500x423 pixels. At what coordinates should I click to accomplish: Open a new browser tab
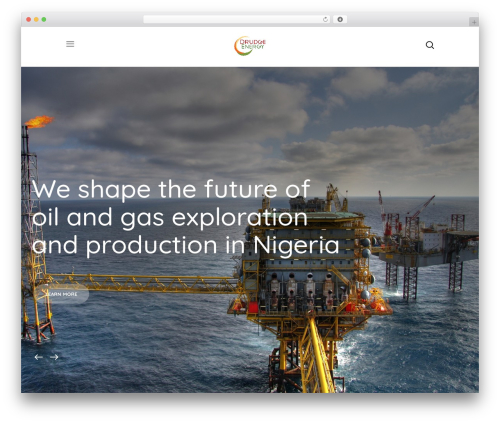pos(474,22)
